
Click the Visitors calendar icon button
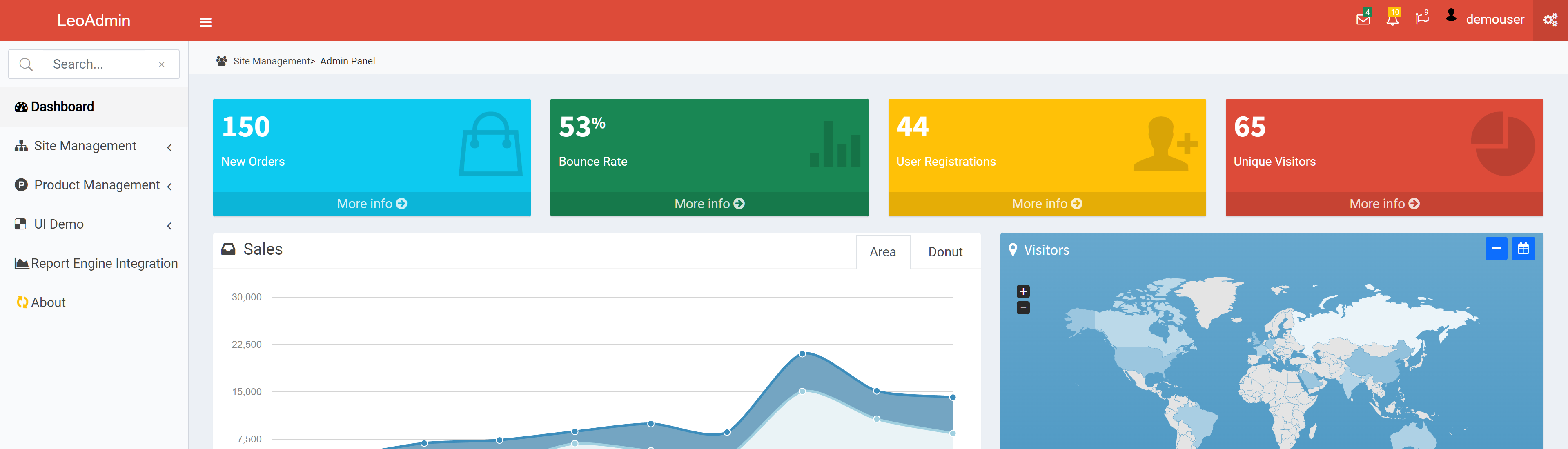click(x=1523, y=249)
